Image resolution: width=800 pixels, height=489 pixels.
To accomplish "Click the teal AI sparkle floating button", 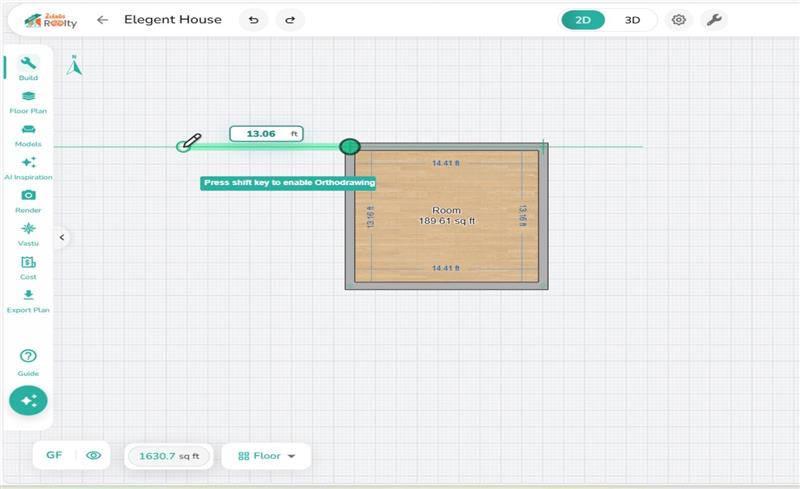I will (28, 400).
